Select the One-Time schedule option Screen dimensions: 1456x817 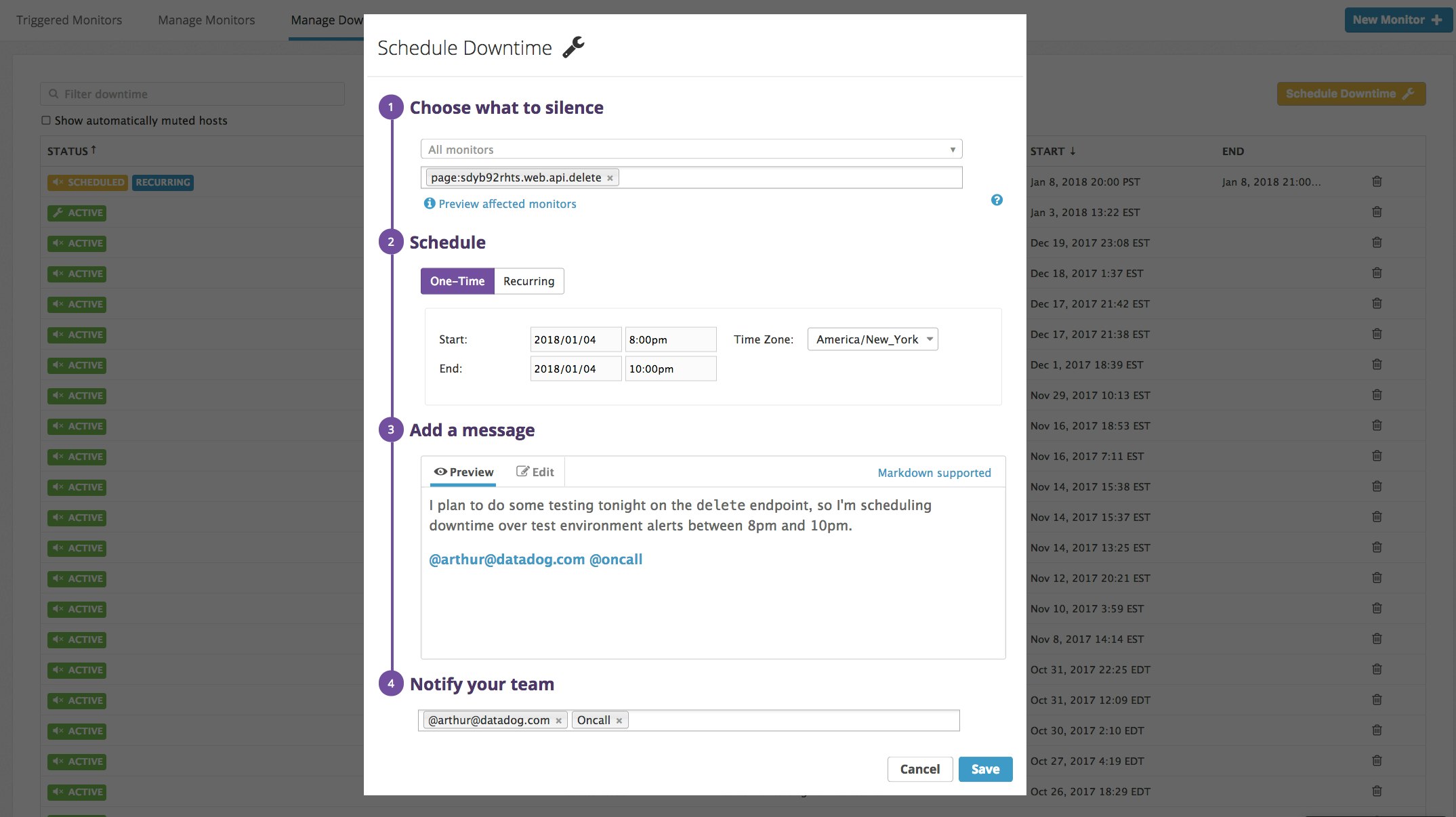point(457,280)
